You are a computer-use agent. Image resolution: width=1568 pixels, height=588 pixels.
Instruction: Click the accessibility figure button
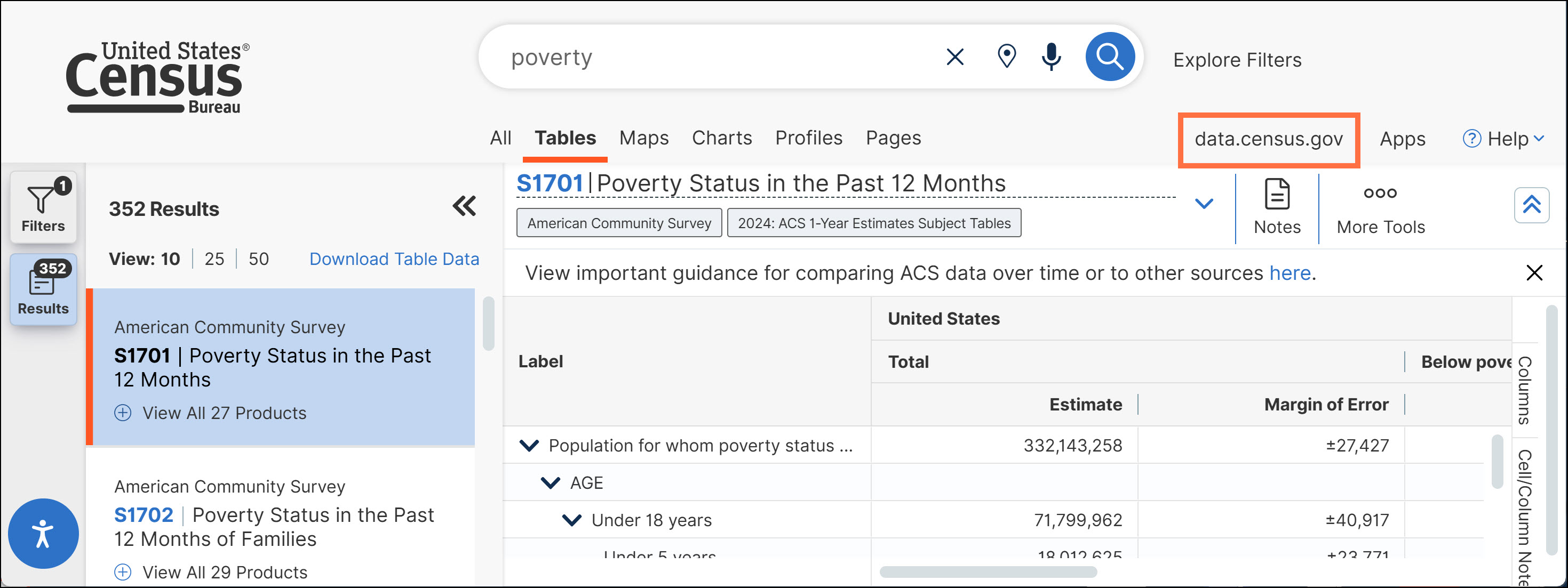coord(43,533)
